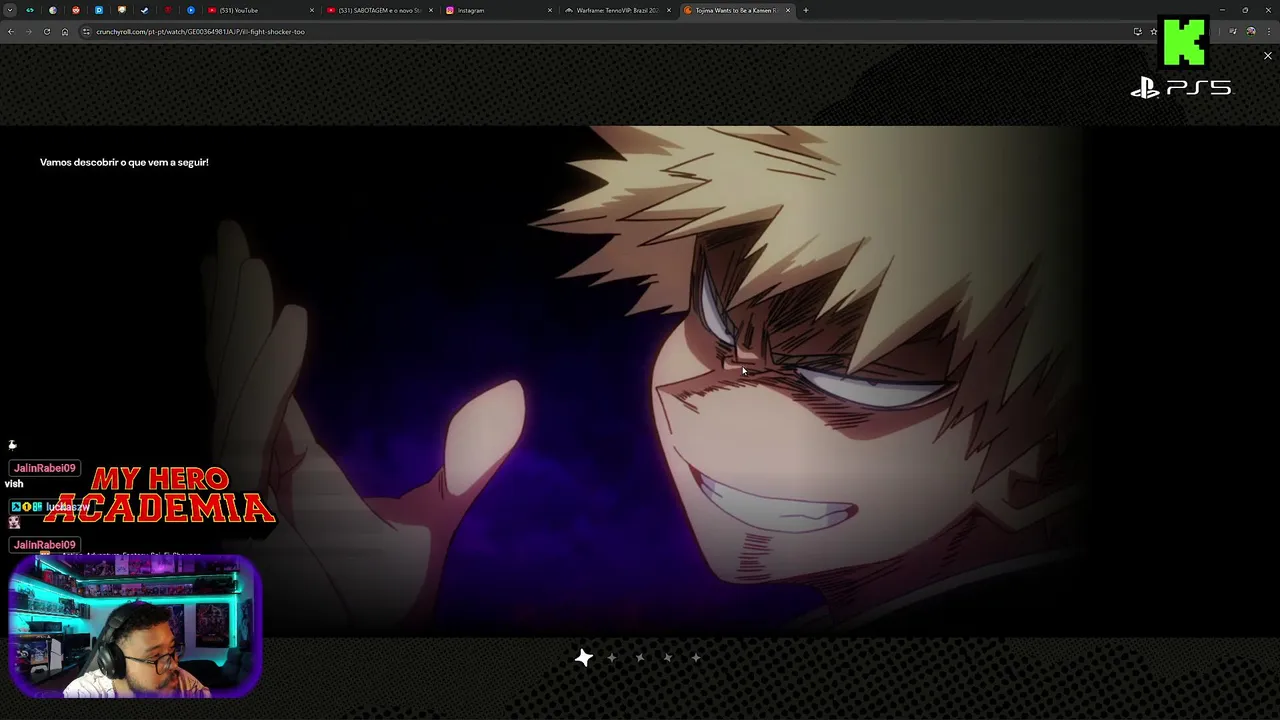Click the install app icon in address bar
1280x720 pixels.
pyautogui.click(x=1137, y=31)
